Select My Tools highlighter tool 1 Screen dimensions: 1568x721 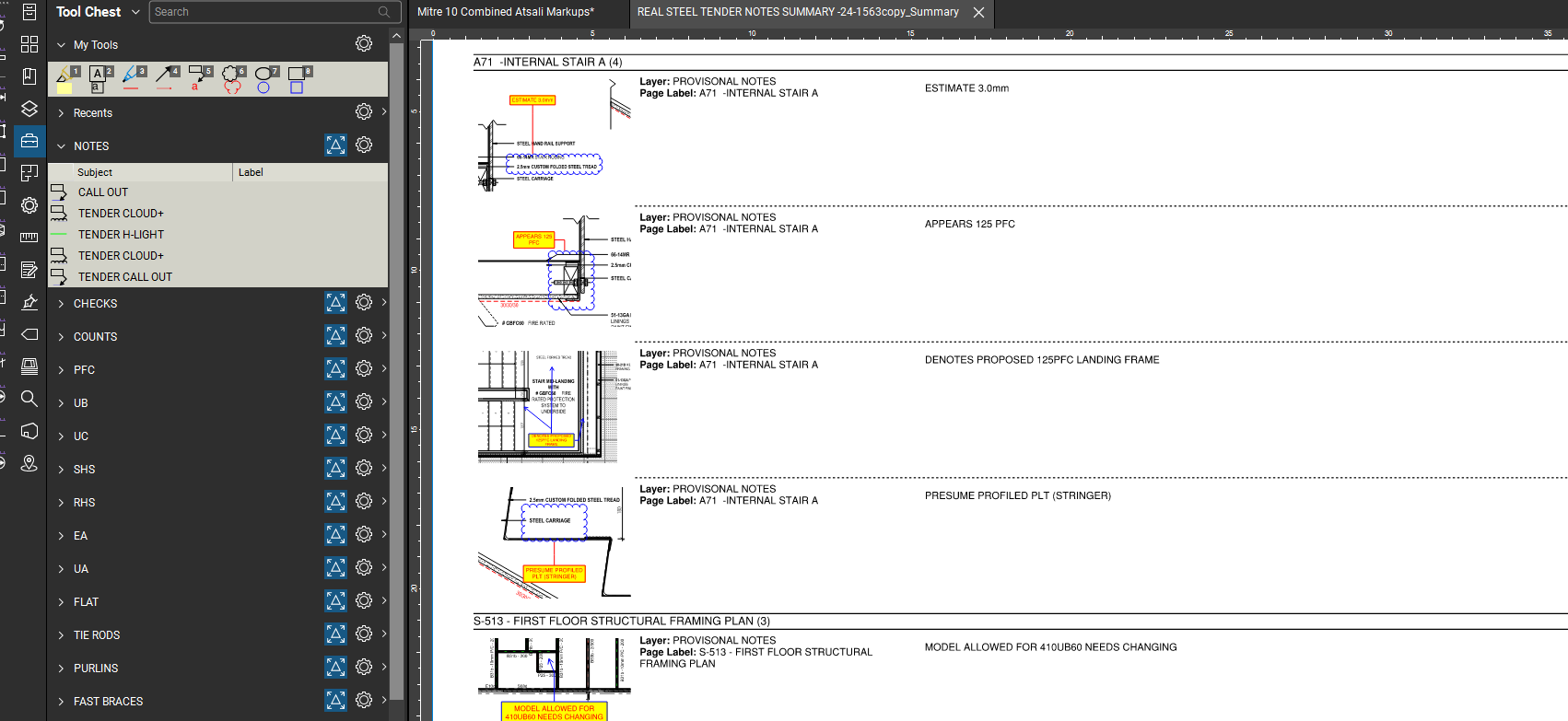click(x=67, y=79)
